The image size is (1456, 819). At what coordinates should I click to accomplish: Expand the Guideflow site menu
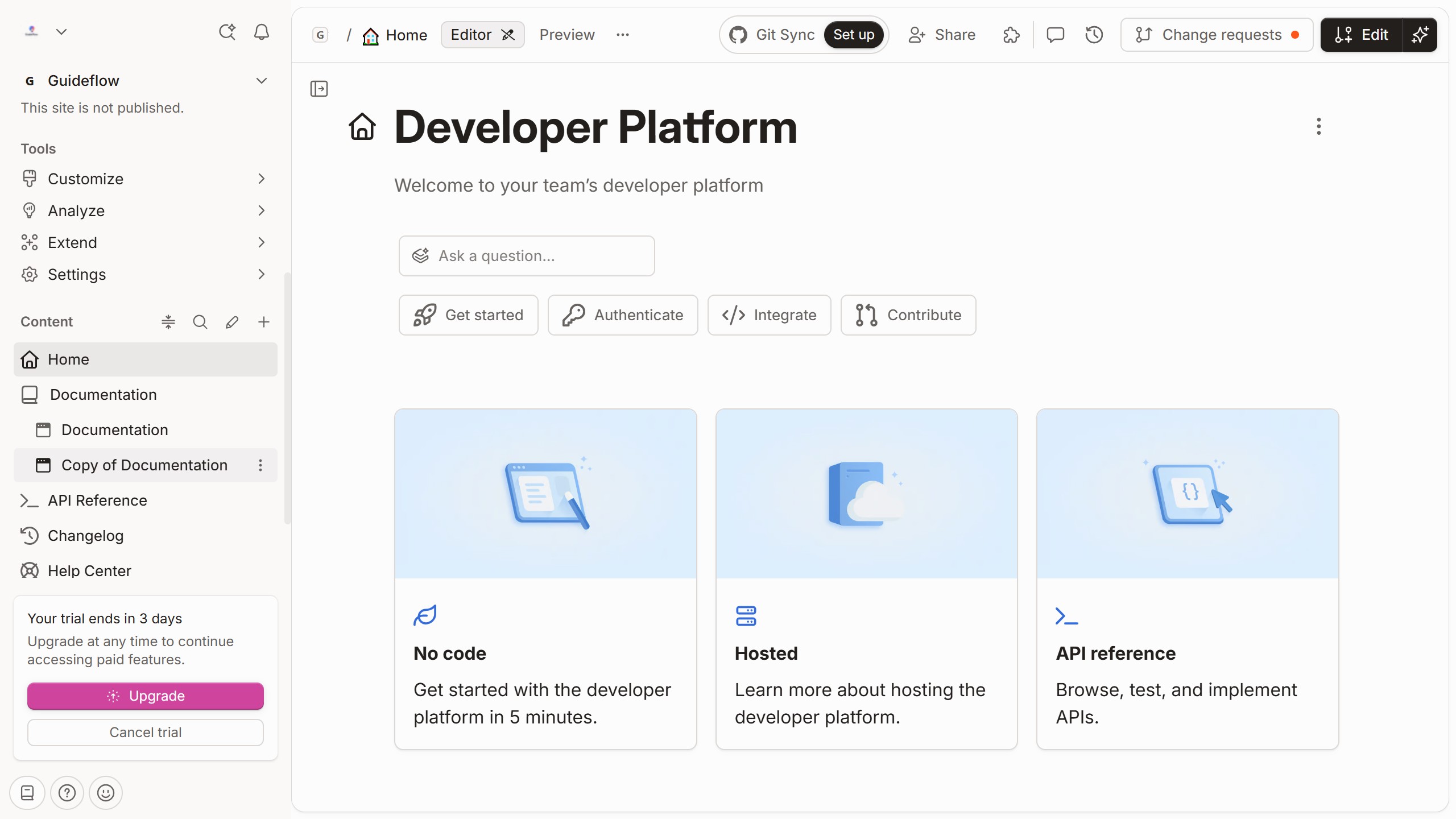click(x=262, y=81)
